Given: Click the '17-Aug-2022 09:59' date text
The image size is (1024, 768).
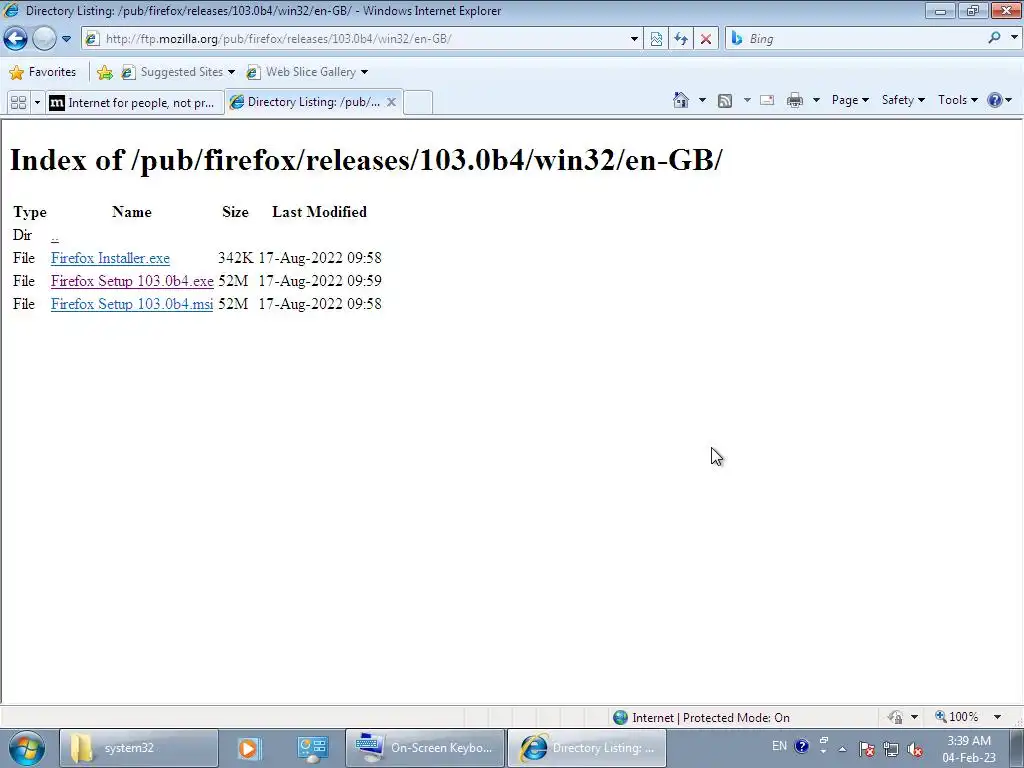Looking at the screenshot, I should (x=320, y=281).
